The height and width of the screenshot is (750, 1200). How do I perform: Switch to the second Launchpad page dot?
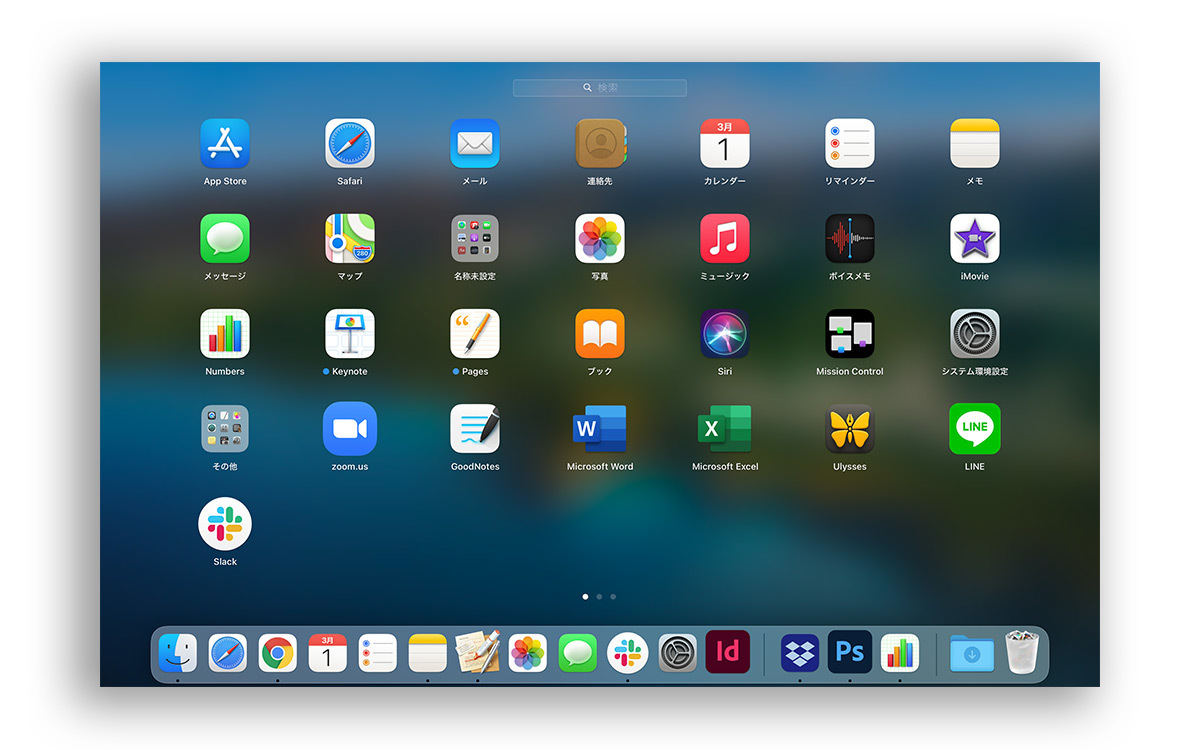[599, 596]
